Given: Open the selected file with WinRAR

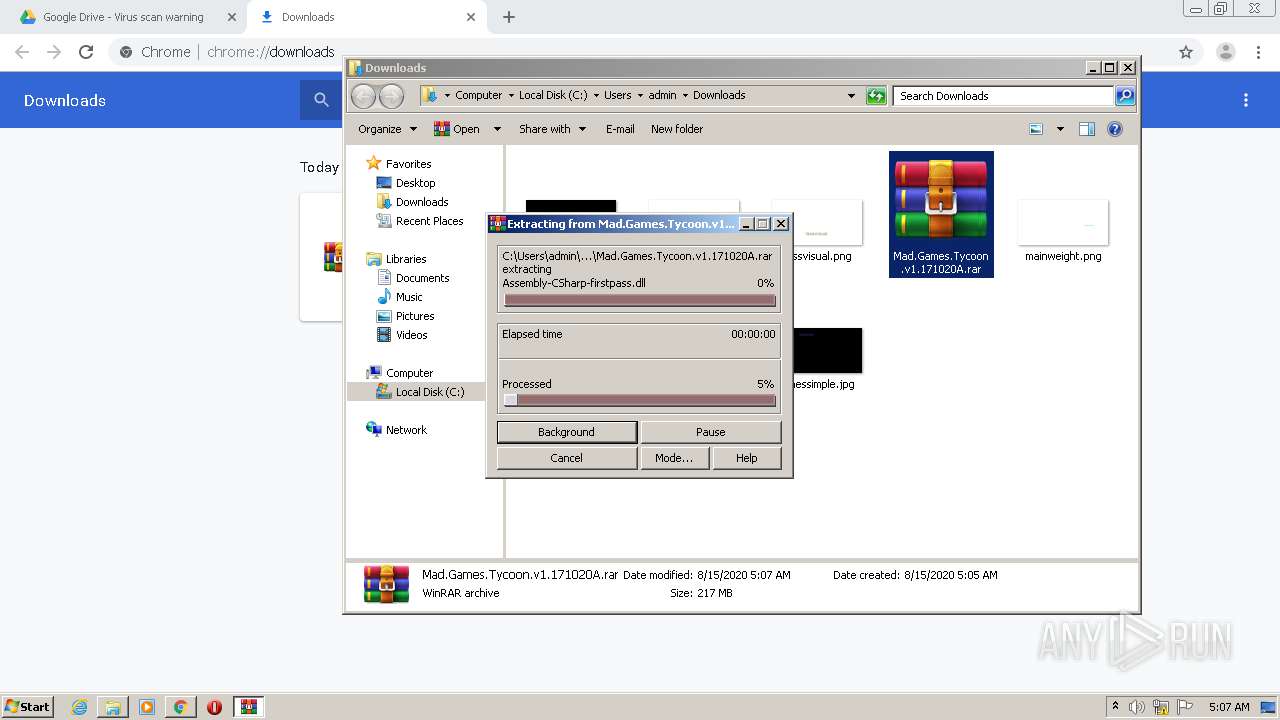Looking at the screenshot, I should (456, 129).
